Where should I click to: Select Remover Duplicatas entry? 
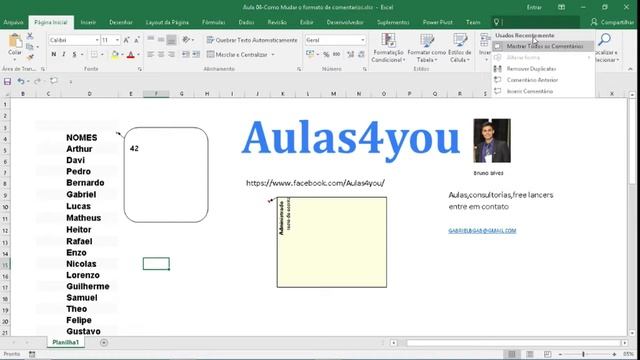tap(543, 69)
